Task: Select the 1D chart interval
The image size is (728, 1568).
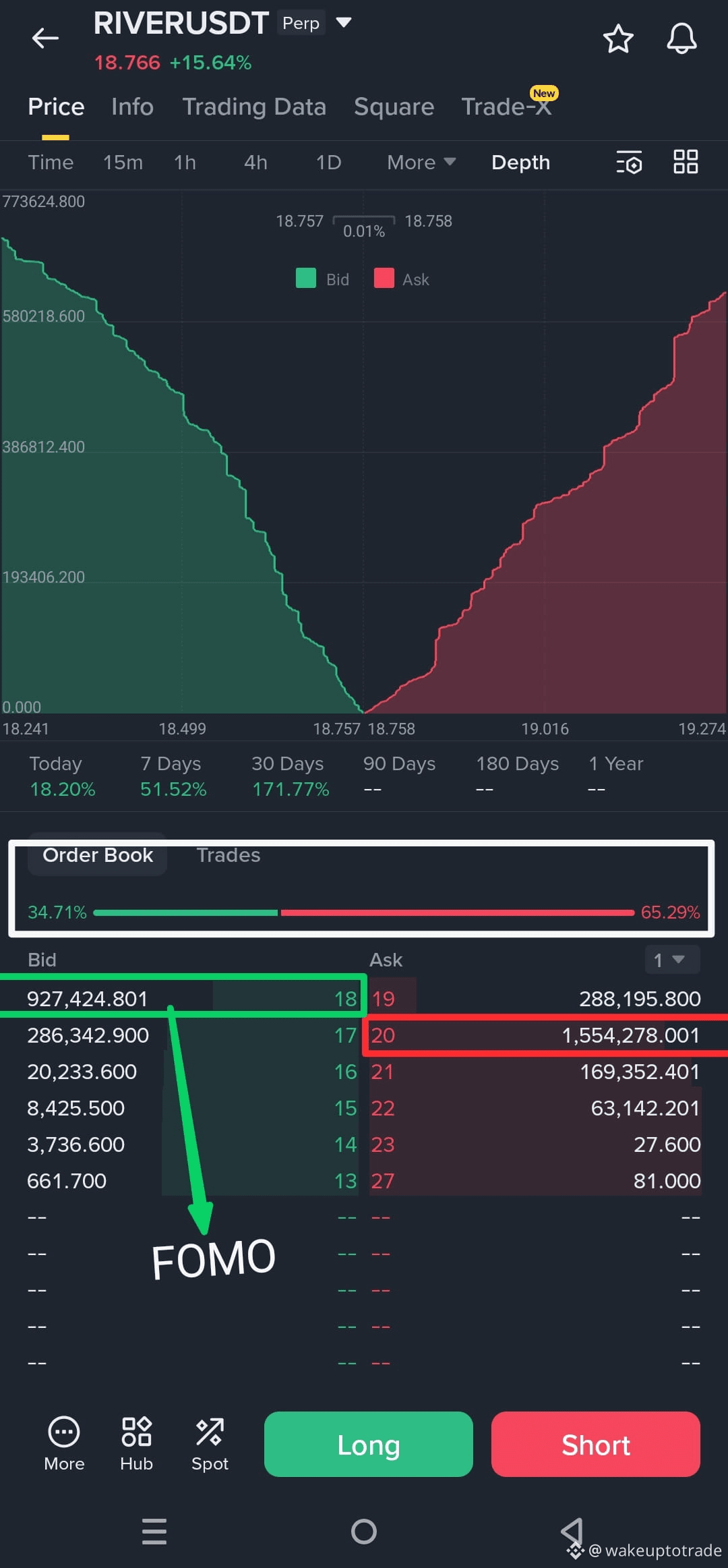Action: point(328,163)
